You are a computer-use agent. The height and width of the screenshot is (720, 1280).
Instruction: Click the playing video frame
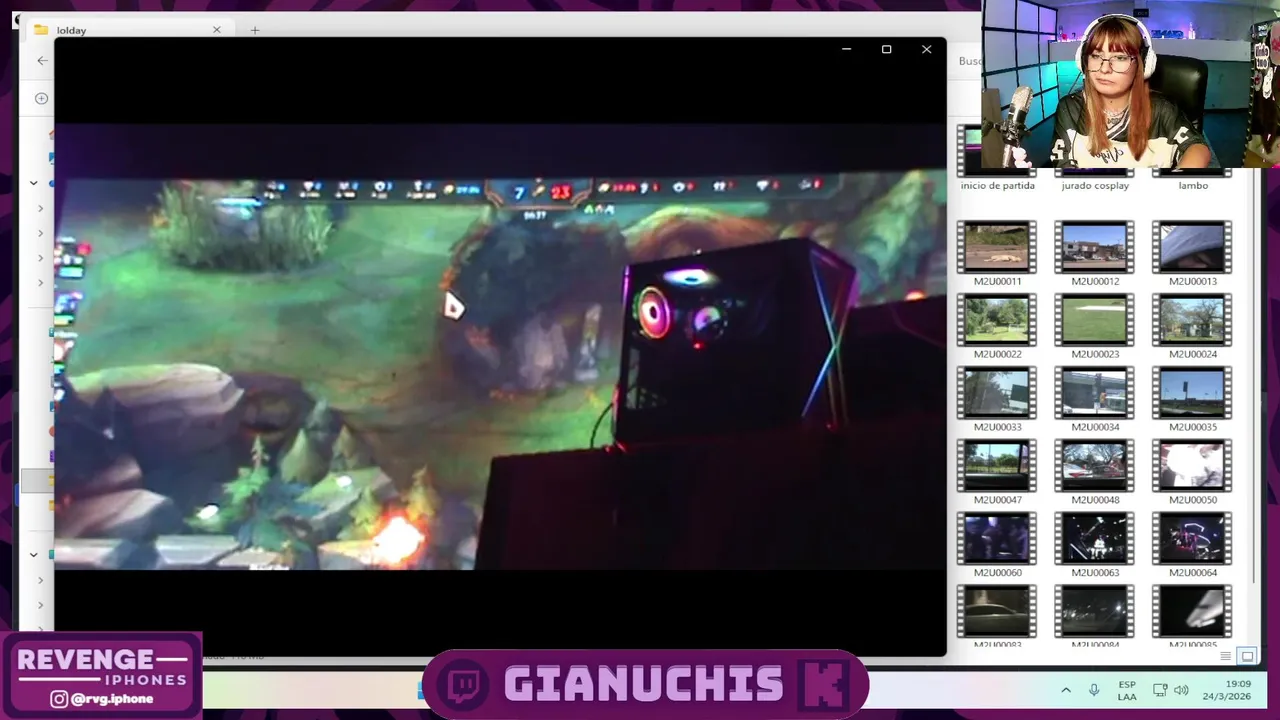(500, 346)
